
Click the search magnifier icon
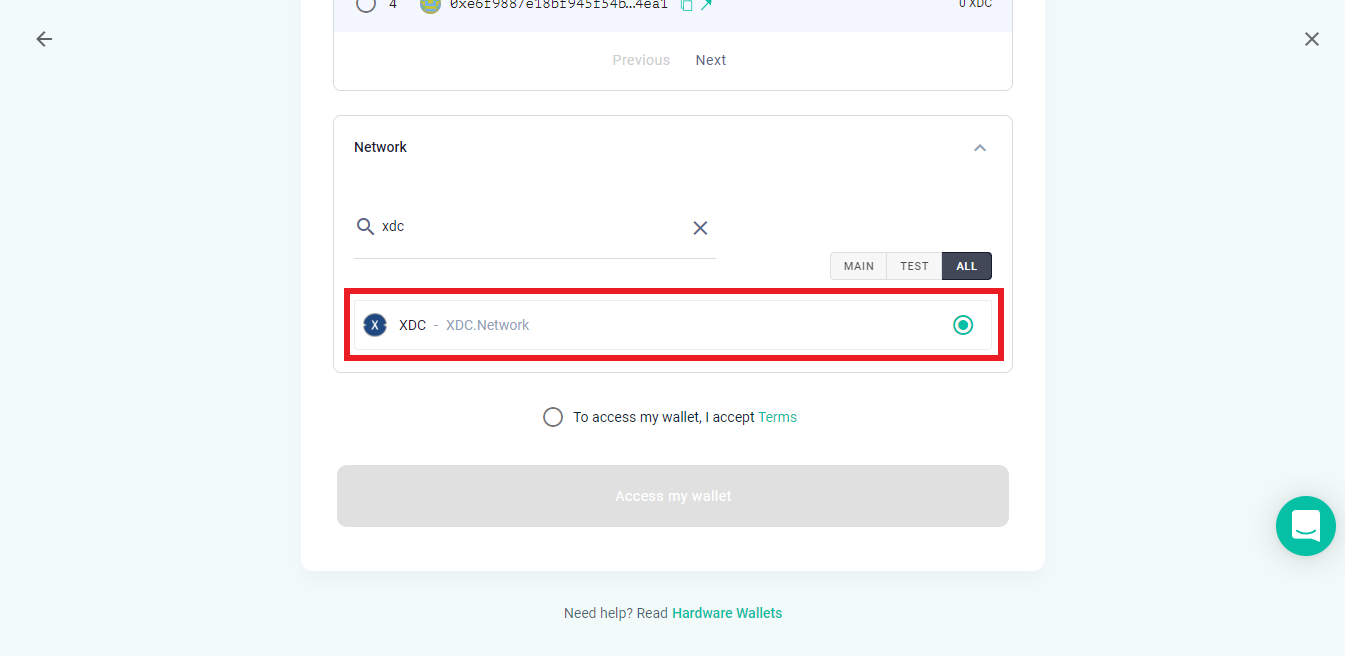tap(365, 227)
